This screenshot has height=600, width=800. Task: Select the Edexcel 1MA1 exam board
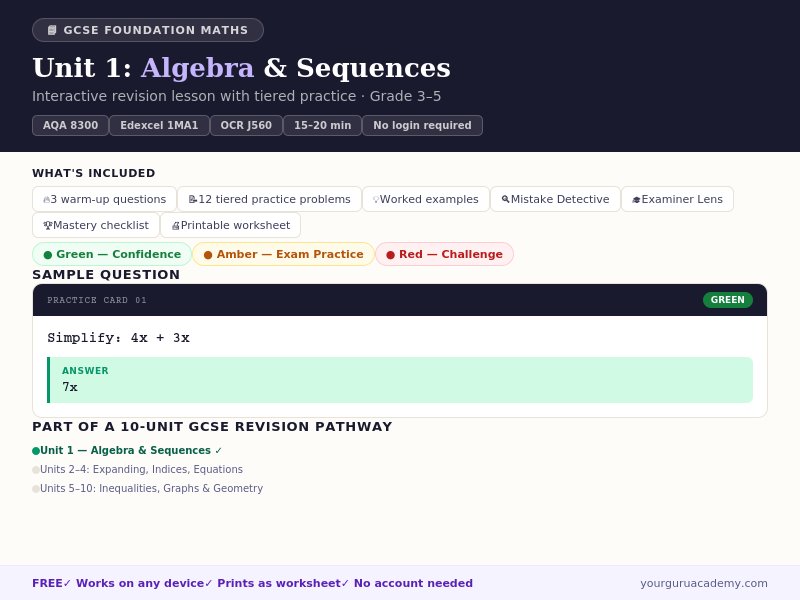159,125
